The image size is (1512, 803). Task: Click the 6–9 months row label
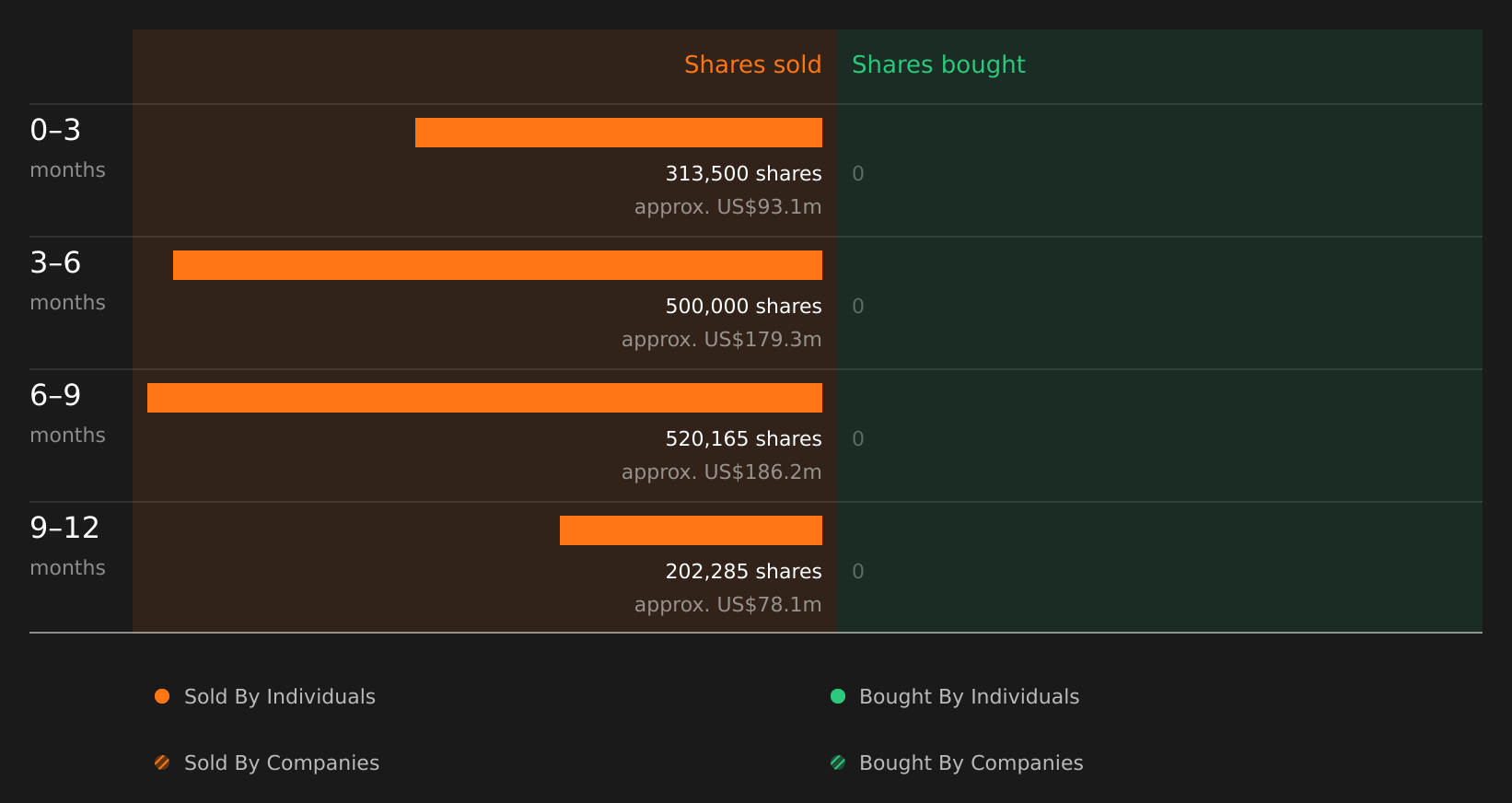pos(67,413)
